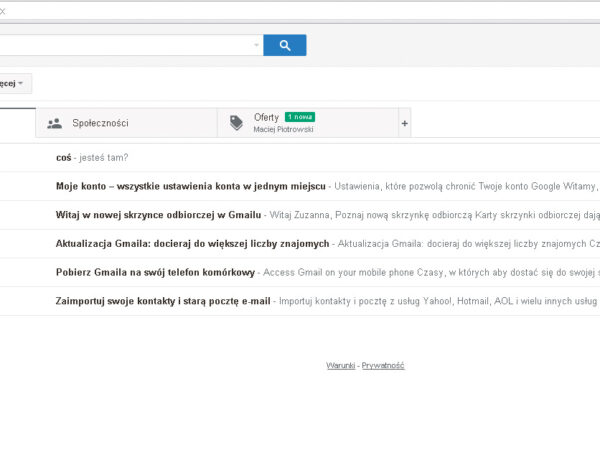Viewport: 600px width, 450px height.
Task: Focus the Gmail search input field
Action: point(120,45)
